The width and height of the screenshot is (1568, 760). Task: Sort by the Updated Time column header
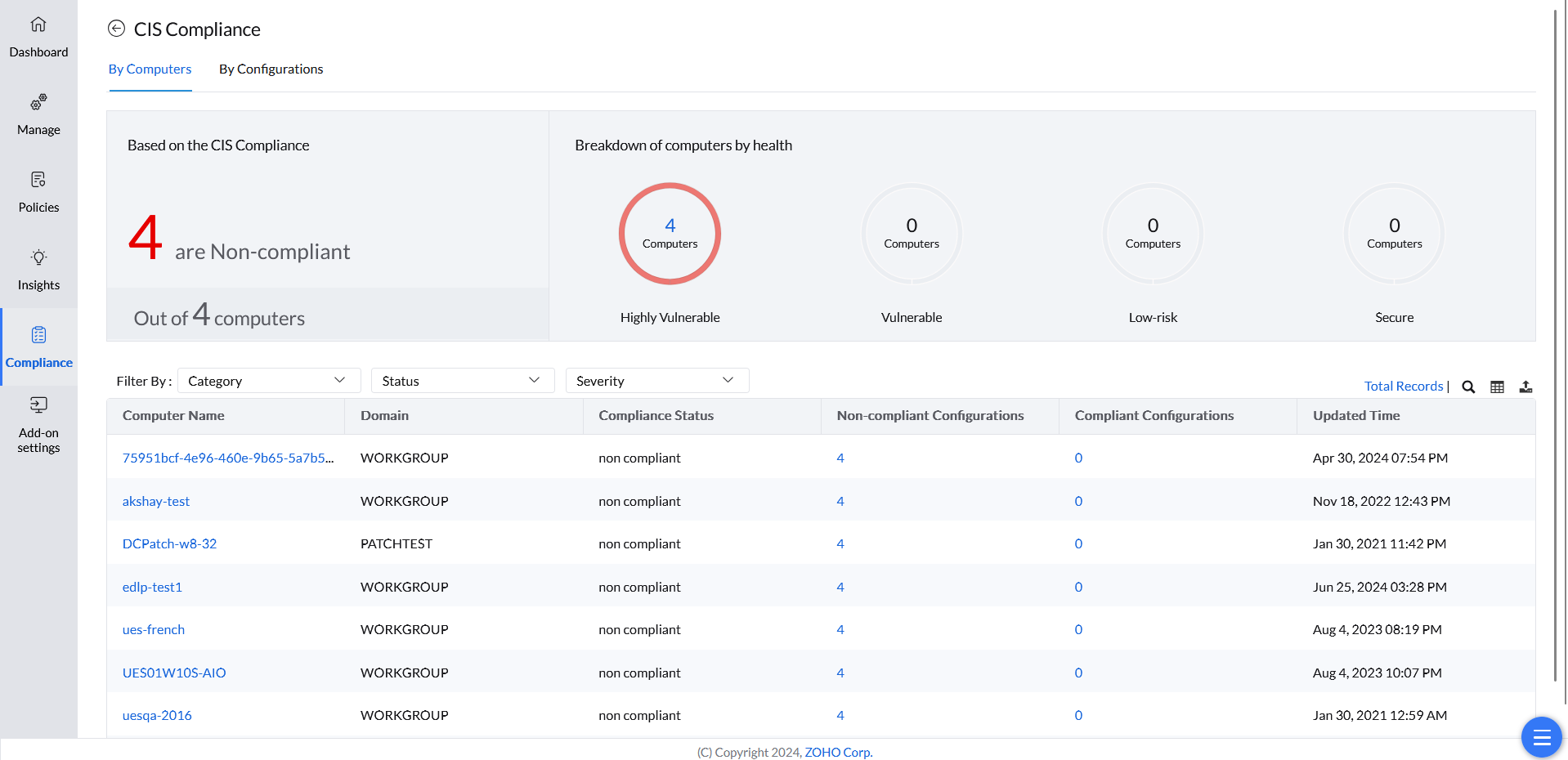pyautogui.click(x=1356, y=416)
